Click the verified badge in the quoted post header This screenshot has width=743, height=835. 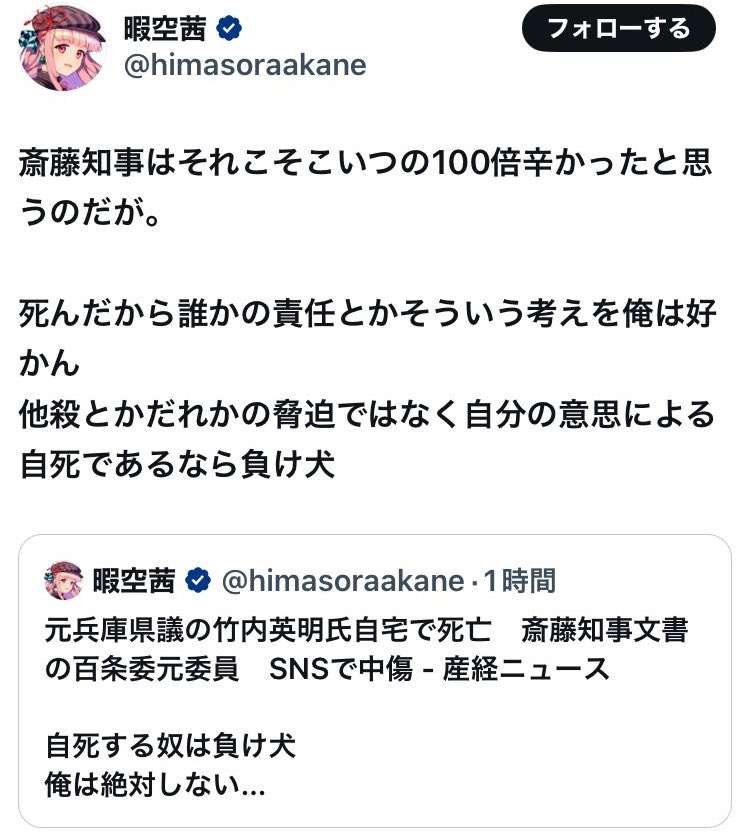point(198,580)
